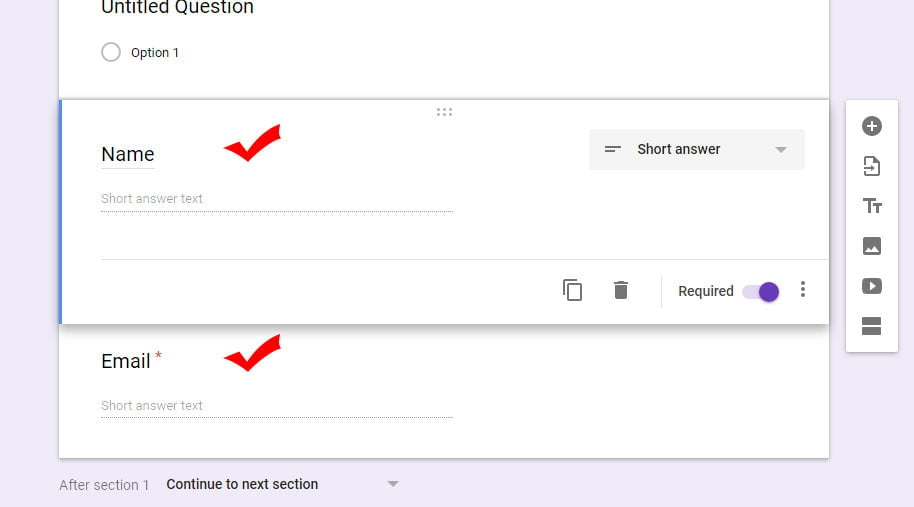Add a video with the play icon
The width and height of the screenshot is (914, 507).
[x=871, y=286]
